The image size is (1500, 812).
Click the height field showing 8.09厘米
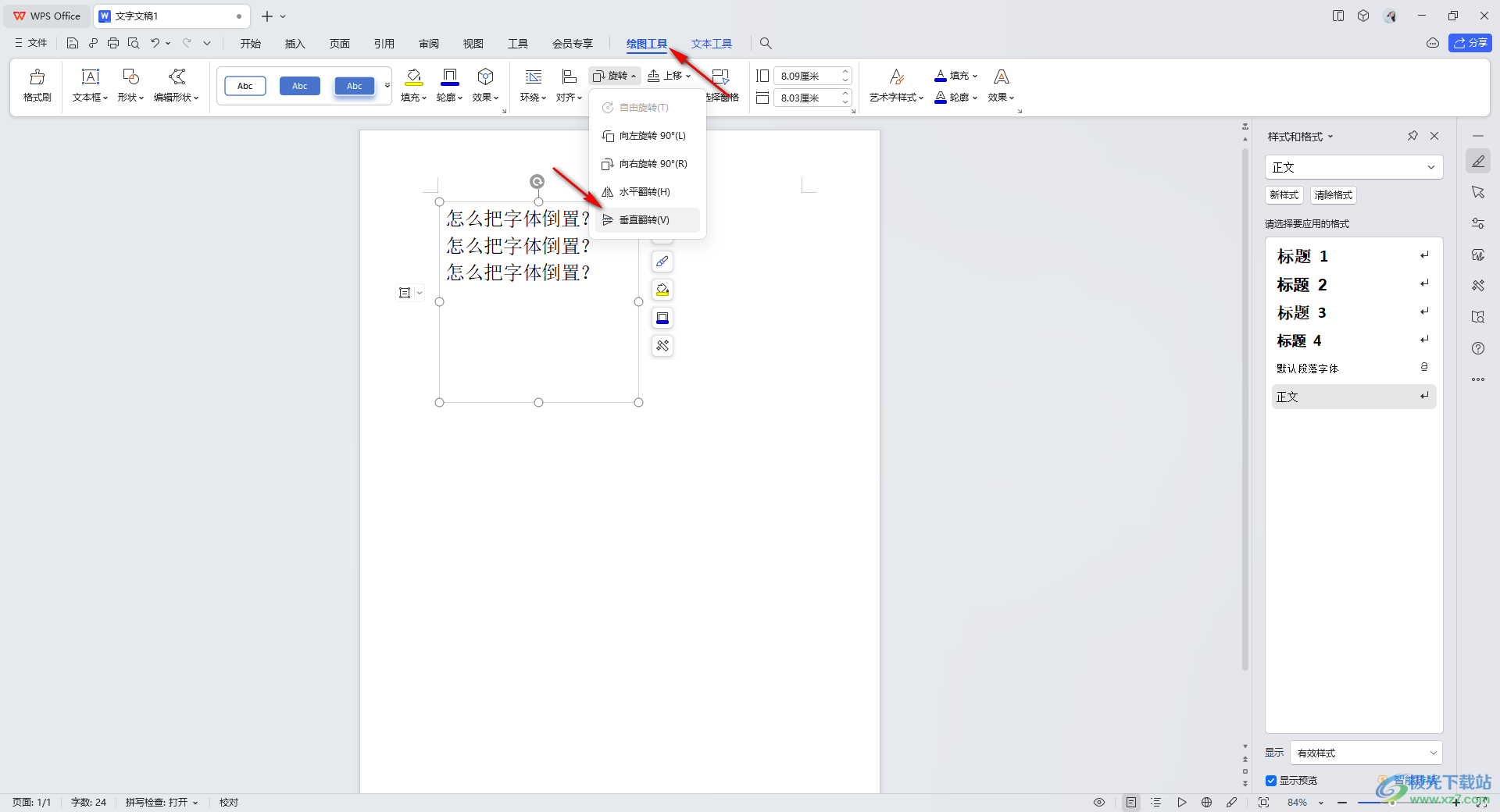click(812, 76)
